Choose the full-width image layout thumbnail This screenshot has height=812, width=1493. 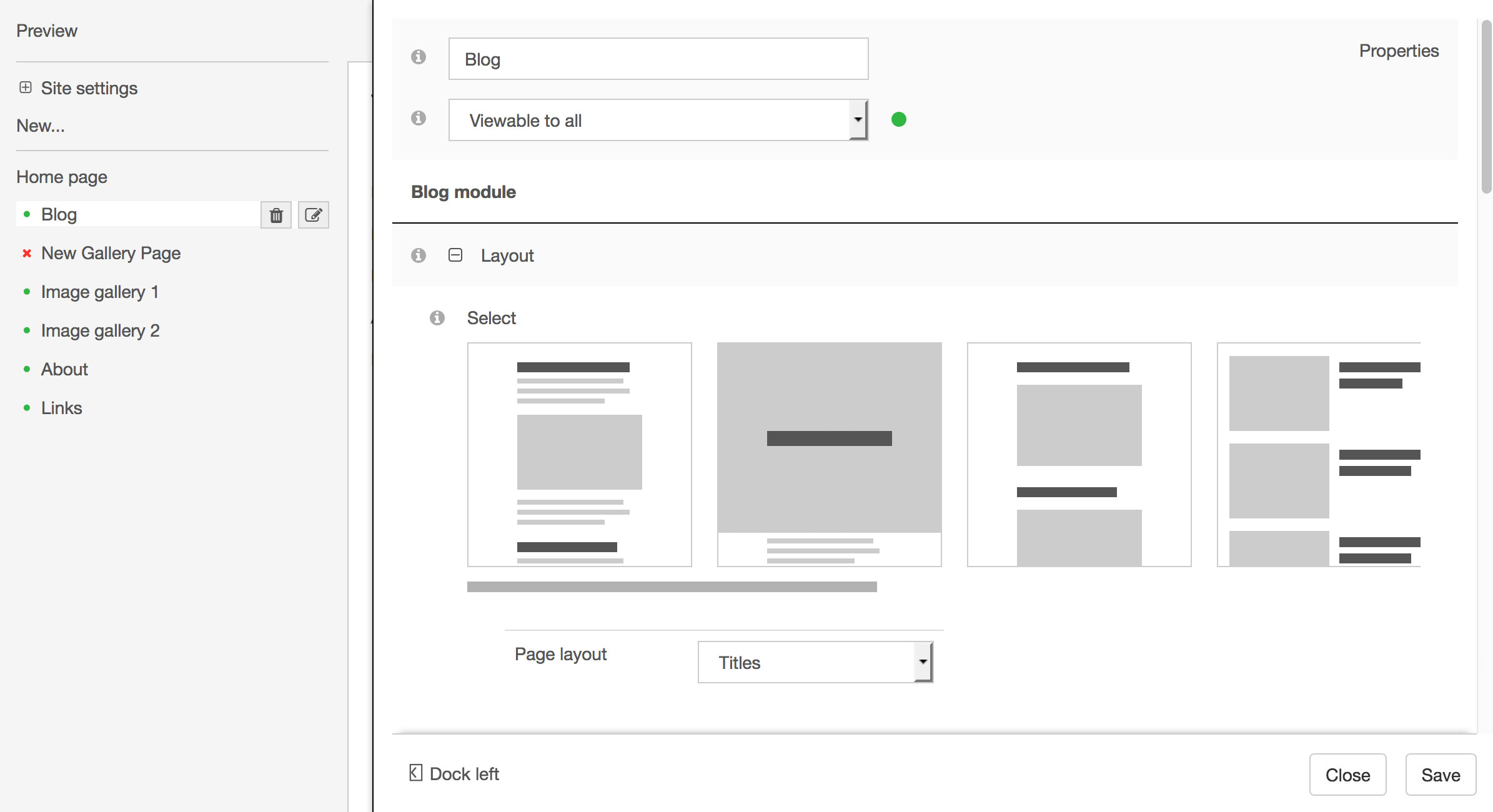pyautogui.click(x=829, y=454)
